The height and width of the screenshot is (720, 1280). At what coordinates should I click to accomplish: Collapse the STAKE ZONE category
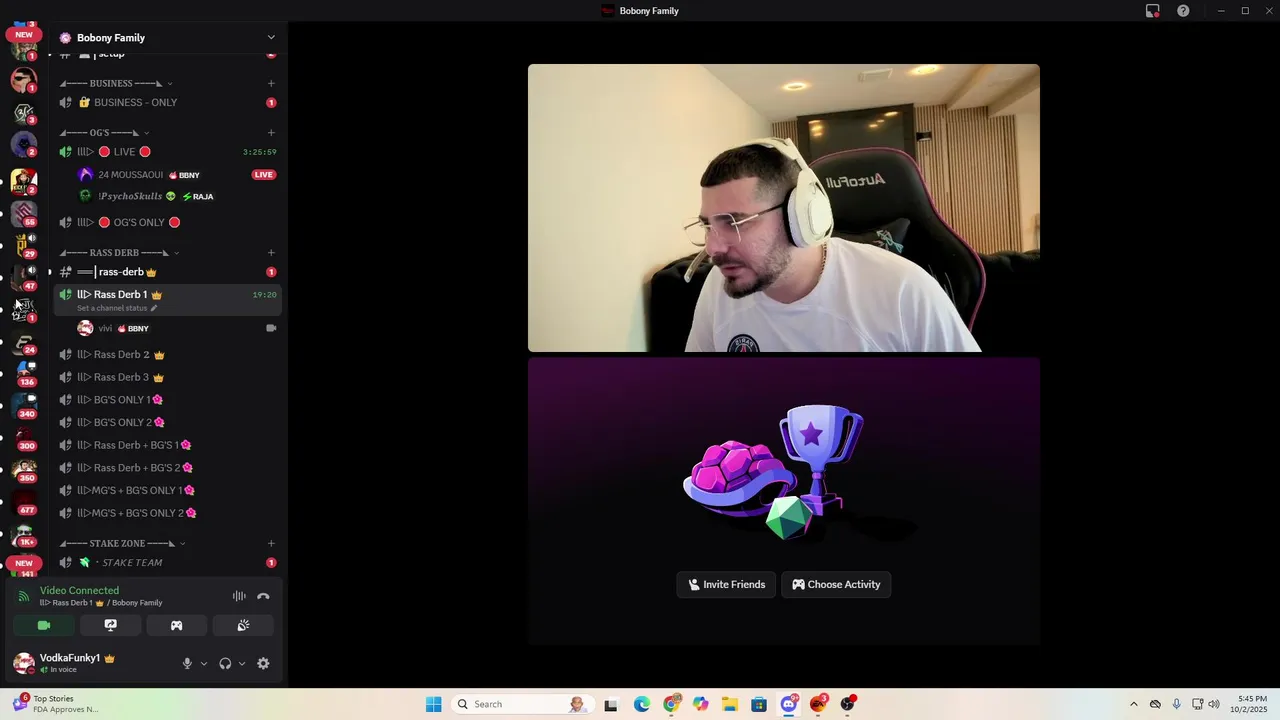[x=122, y=543]
